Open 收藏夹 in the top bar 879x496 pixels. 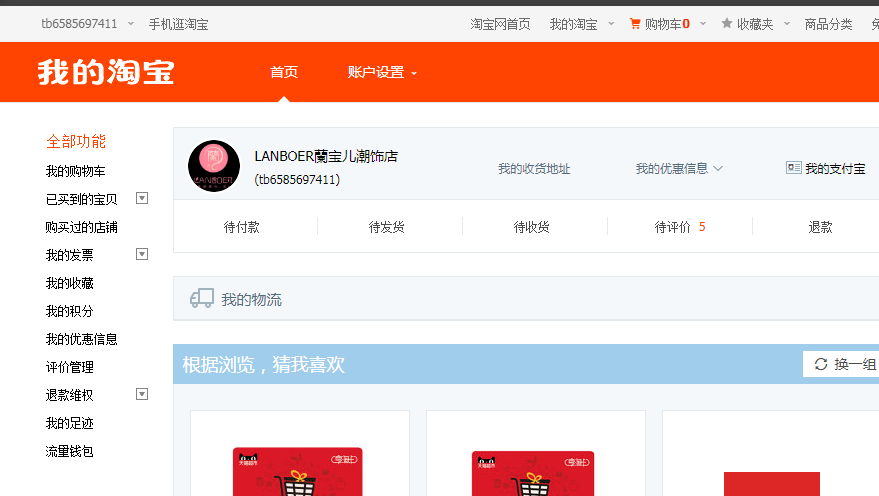click(755, 24)
